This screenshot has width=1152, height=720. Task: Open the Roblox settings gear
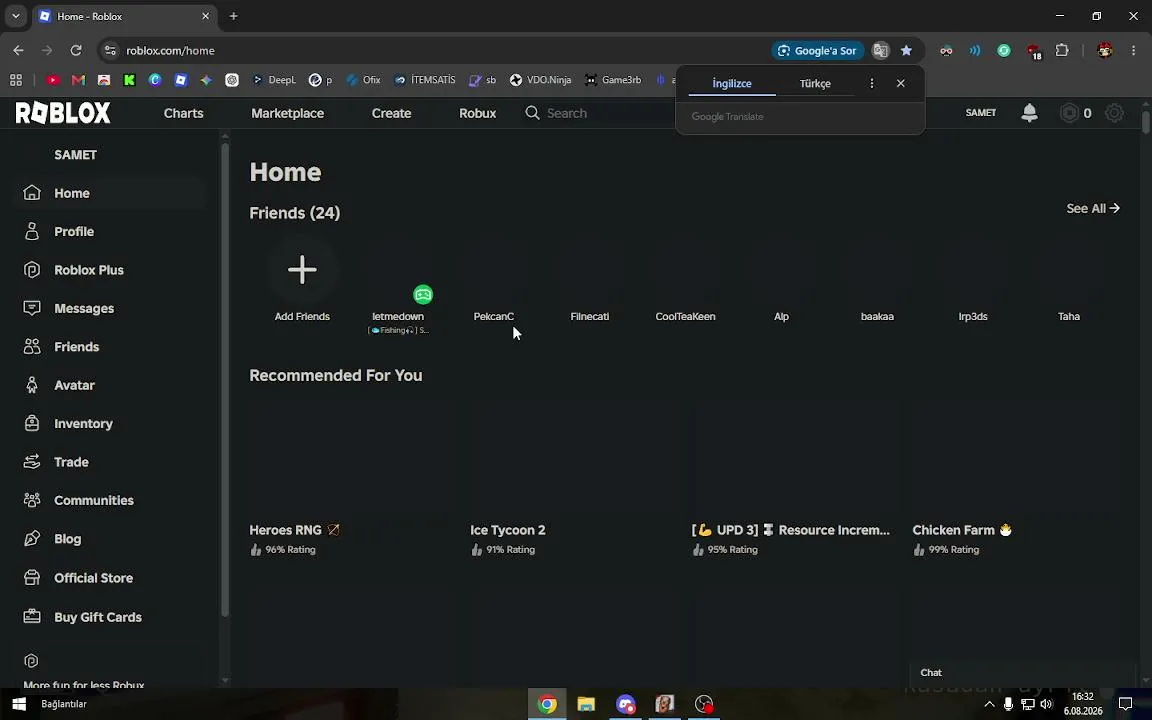(1114, 113)
